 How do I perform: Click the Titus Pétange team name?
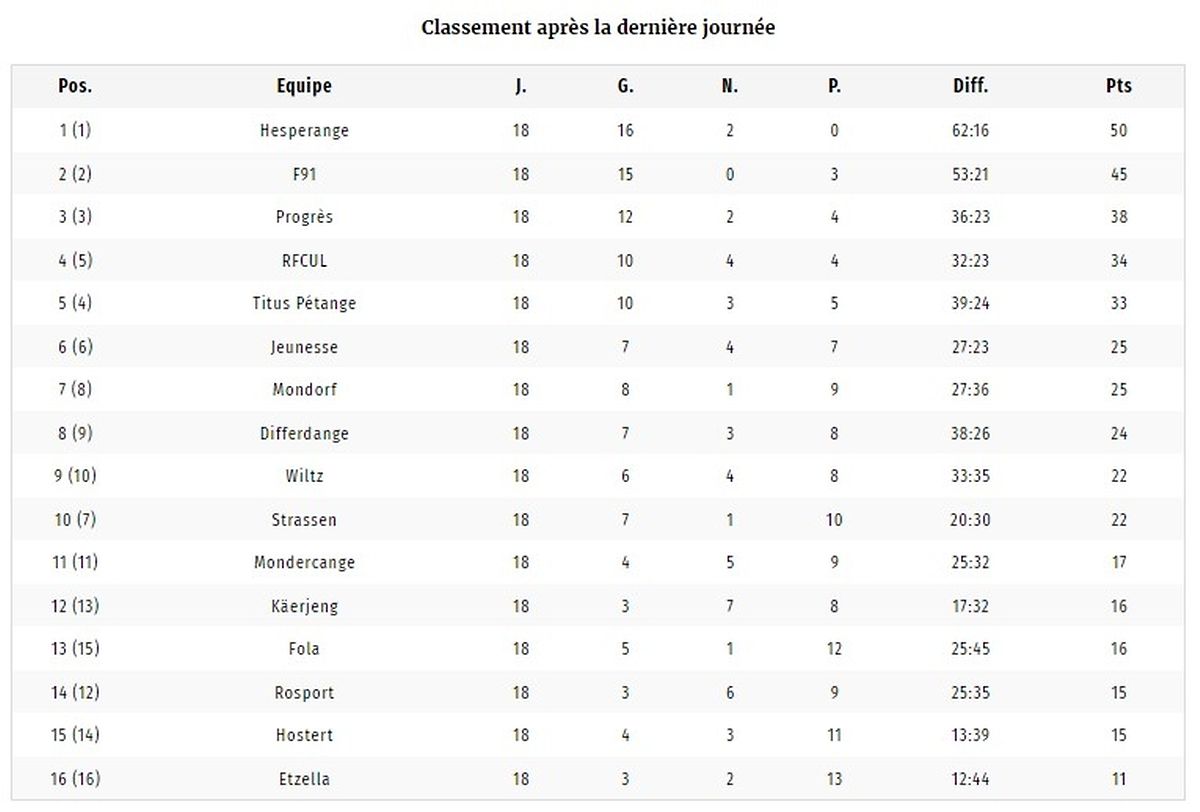(304, 303)
